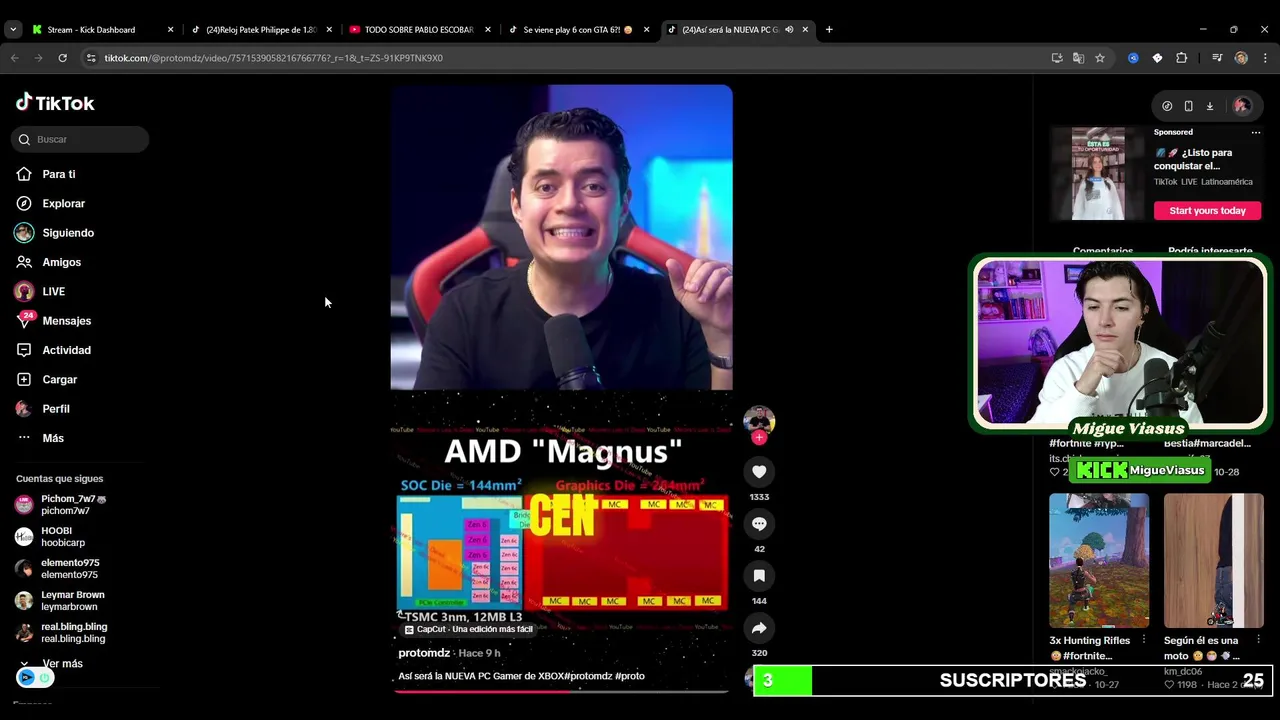Toggle the green power button on floating widget

point(44,678)
